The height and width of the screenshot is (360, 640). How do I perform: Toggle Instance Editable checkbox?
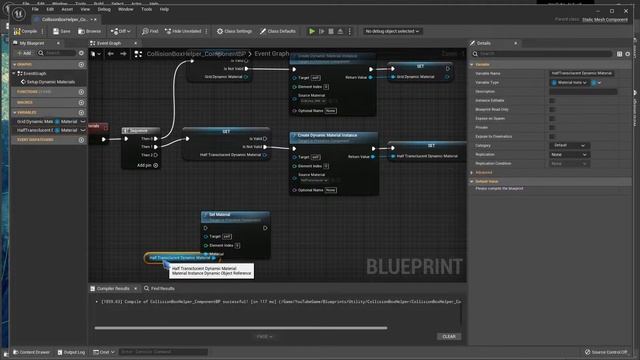[x=552, y=100]
